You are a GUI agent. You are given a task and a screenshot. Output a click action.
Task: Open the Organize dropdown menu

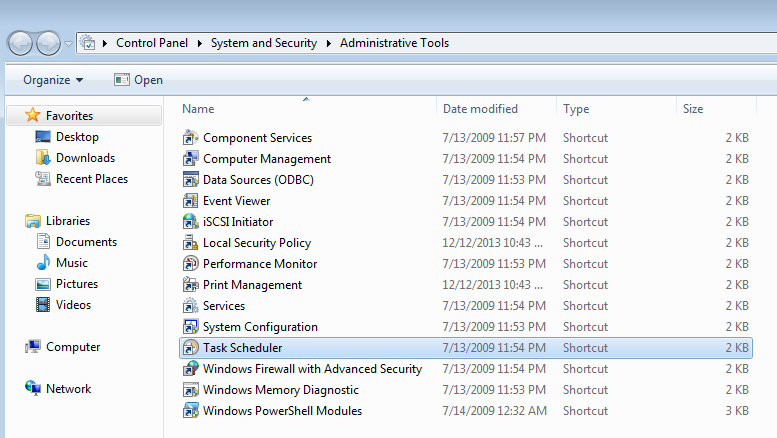coord(53,80)
